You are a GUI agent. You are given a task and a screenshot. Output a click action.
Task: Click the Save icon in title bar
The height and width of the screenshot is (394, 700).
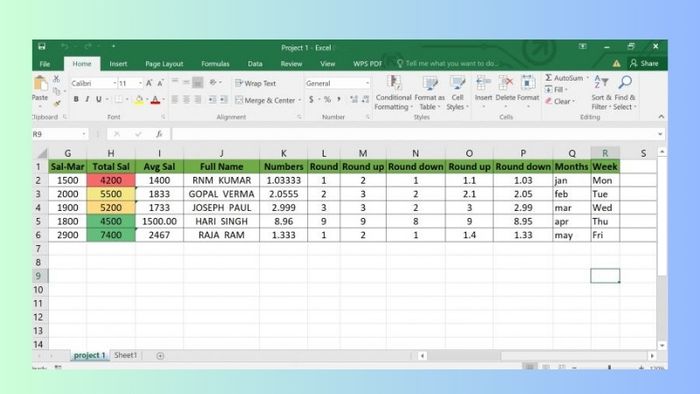tap(42, 46)
